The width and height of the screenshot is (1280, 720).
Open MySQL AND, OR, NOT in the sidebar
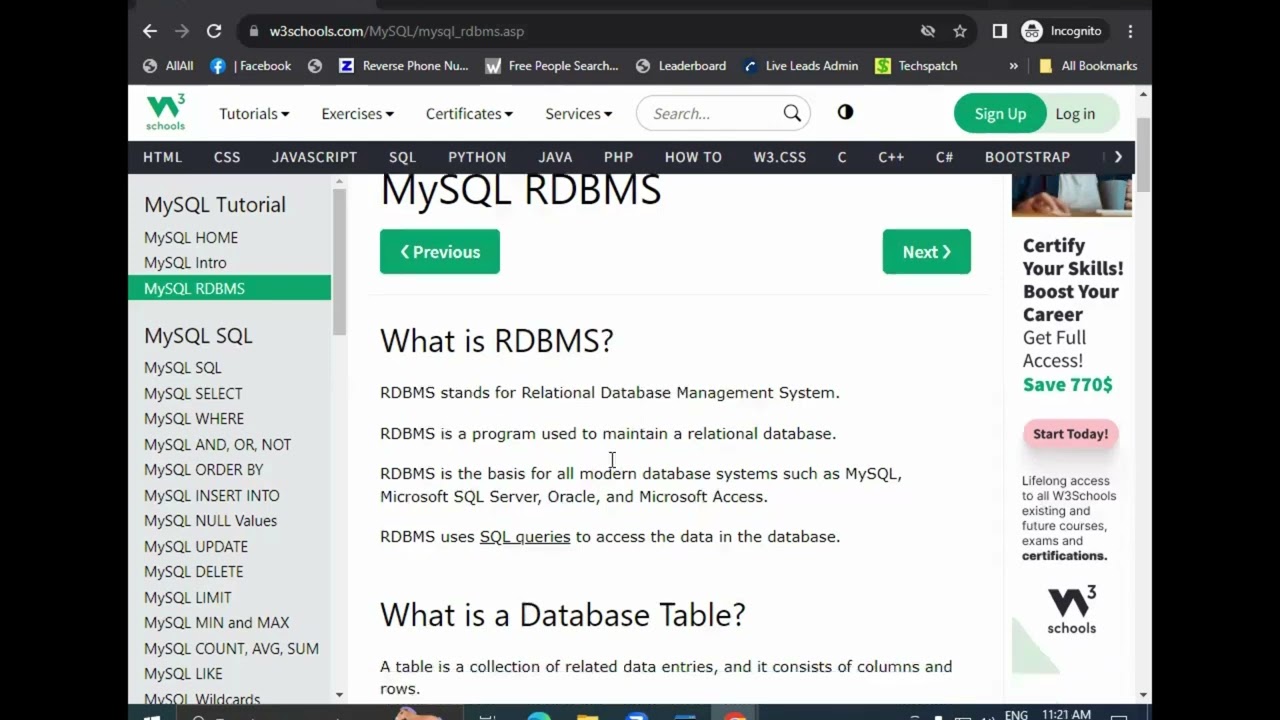point(217,445)
